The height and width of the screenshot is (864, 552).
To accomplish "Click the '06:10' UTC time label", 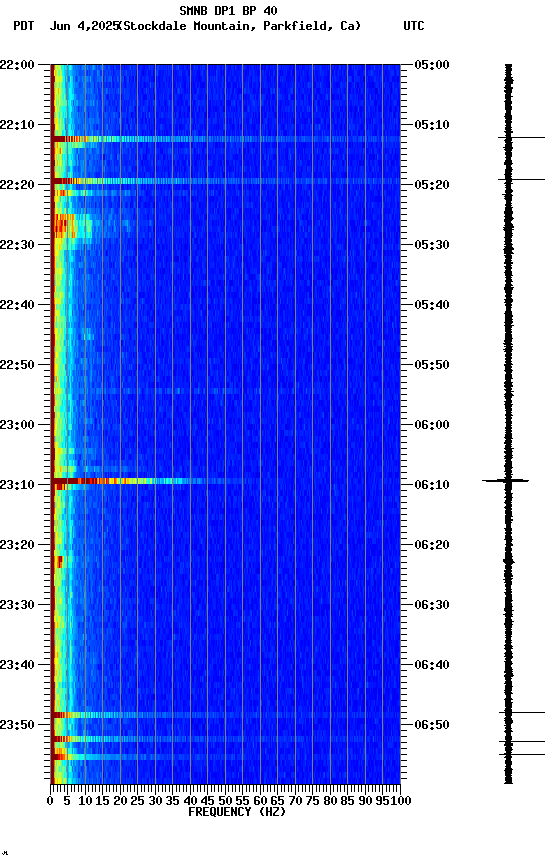I will coord(431,485).
